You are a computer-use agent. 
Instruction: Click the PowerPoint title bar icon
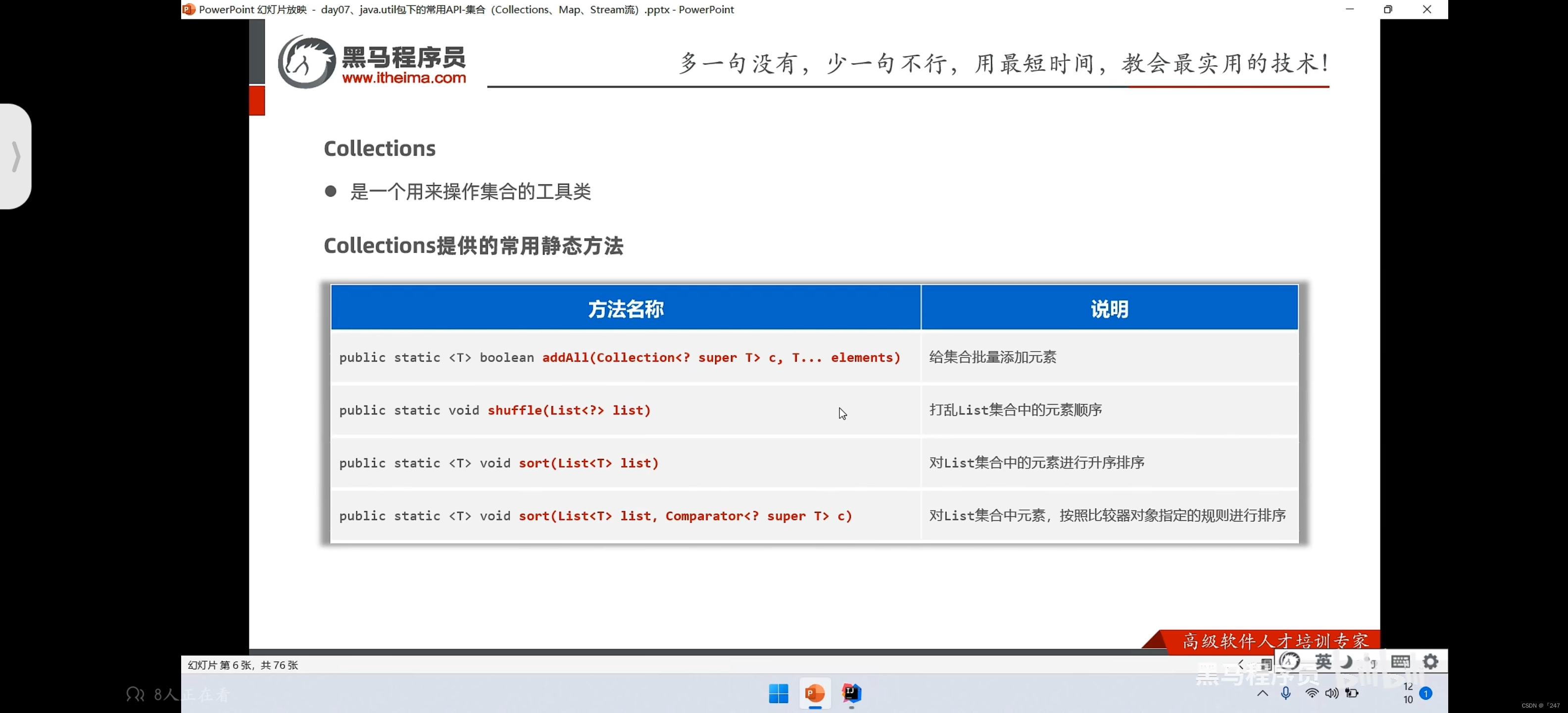[x=189, y=9]
